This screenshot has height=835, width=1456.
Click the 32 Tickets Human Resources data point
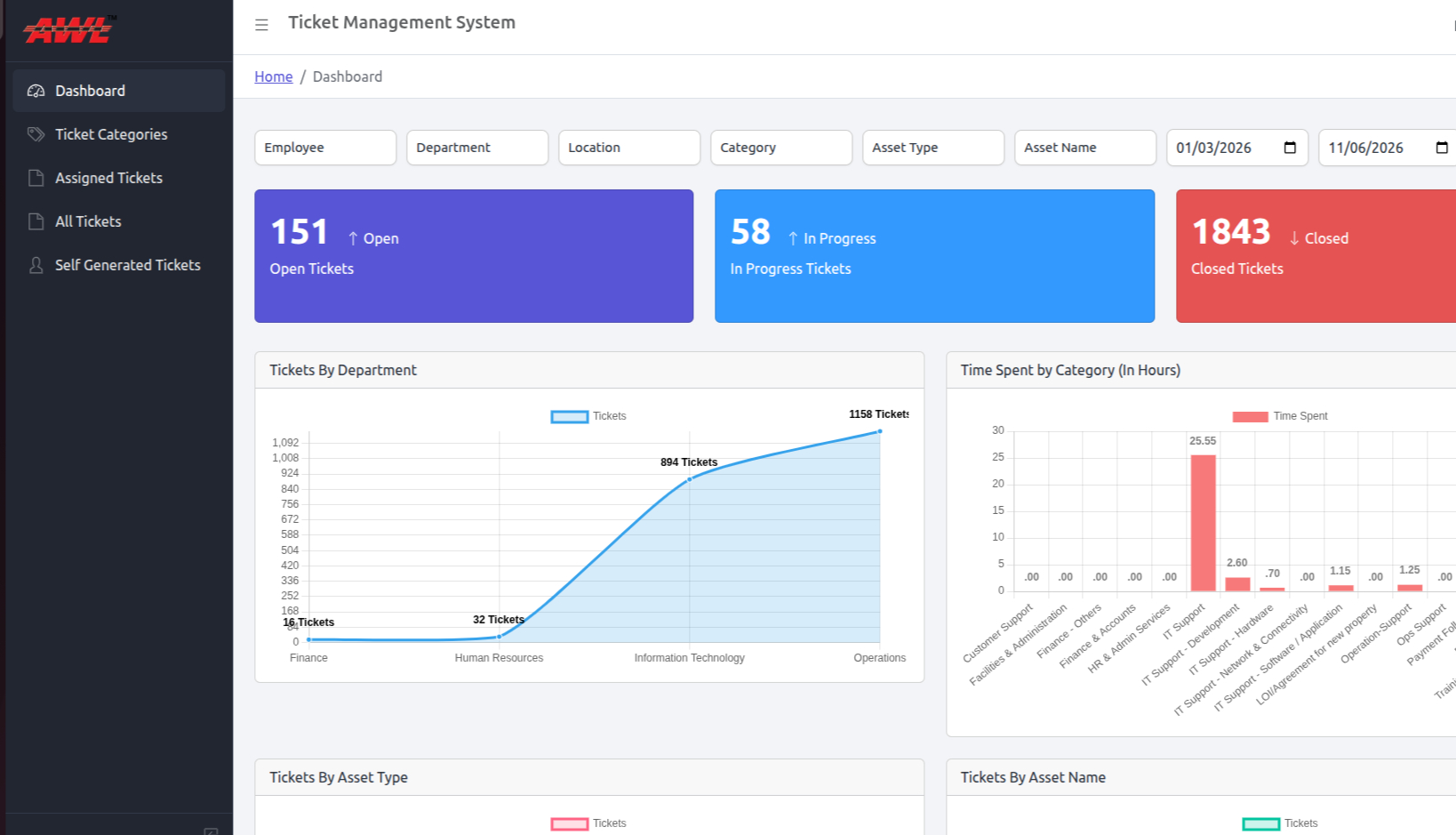(500, 636)
